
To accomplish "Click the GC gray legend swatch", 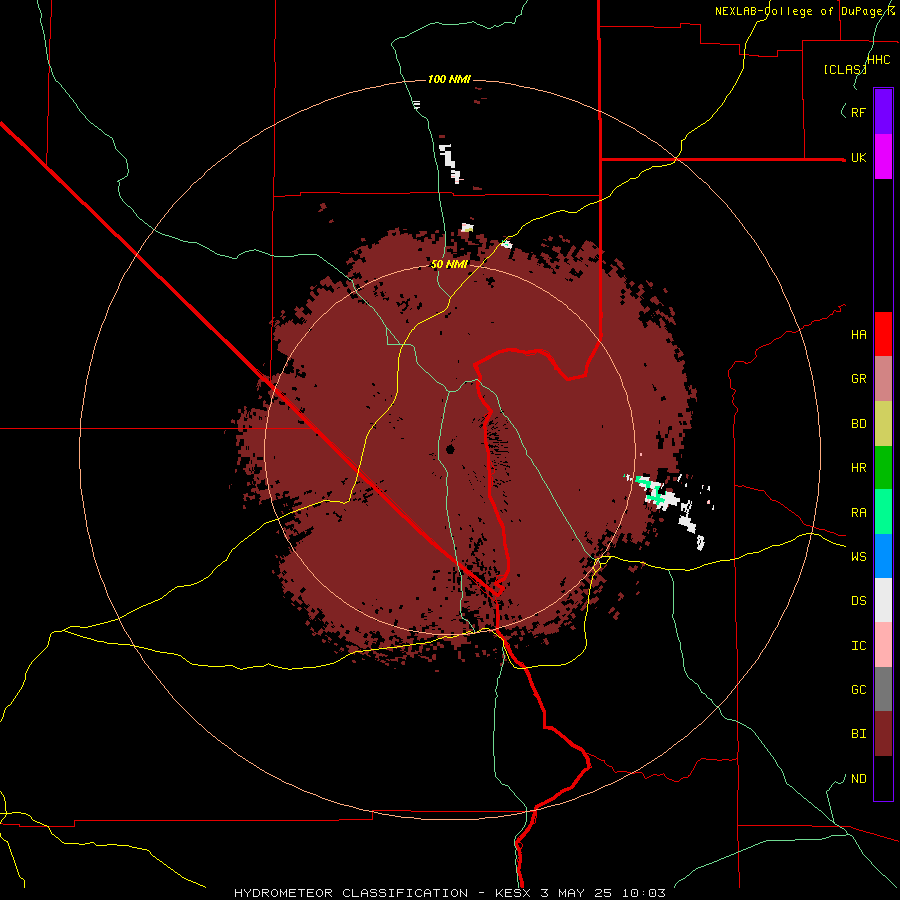I will coord(883,689).
